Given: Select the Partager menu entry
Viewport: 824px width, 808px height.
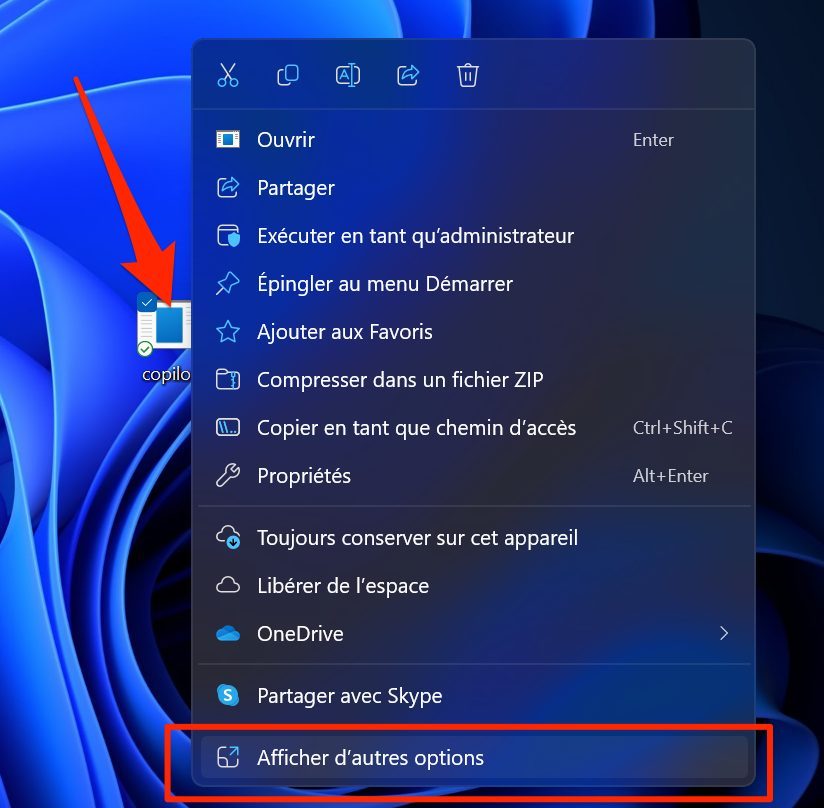Looking at the screenshot, I should click(473, 188).
